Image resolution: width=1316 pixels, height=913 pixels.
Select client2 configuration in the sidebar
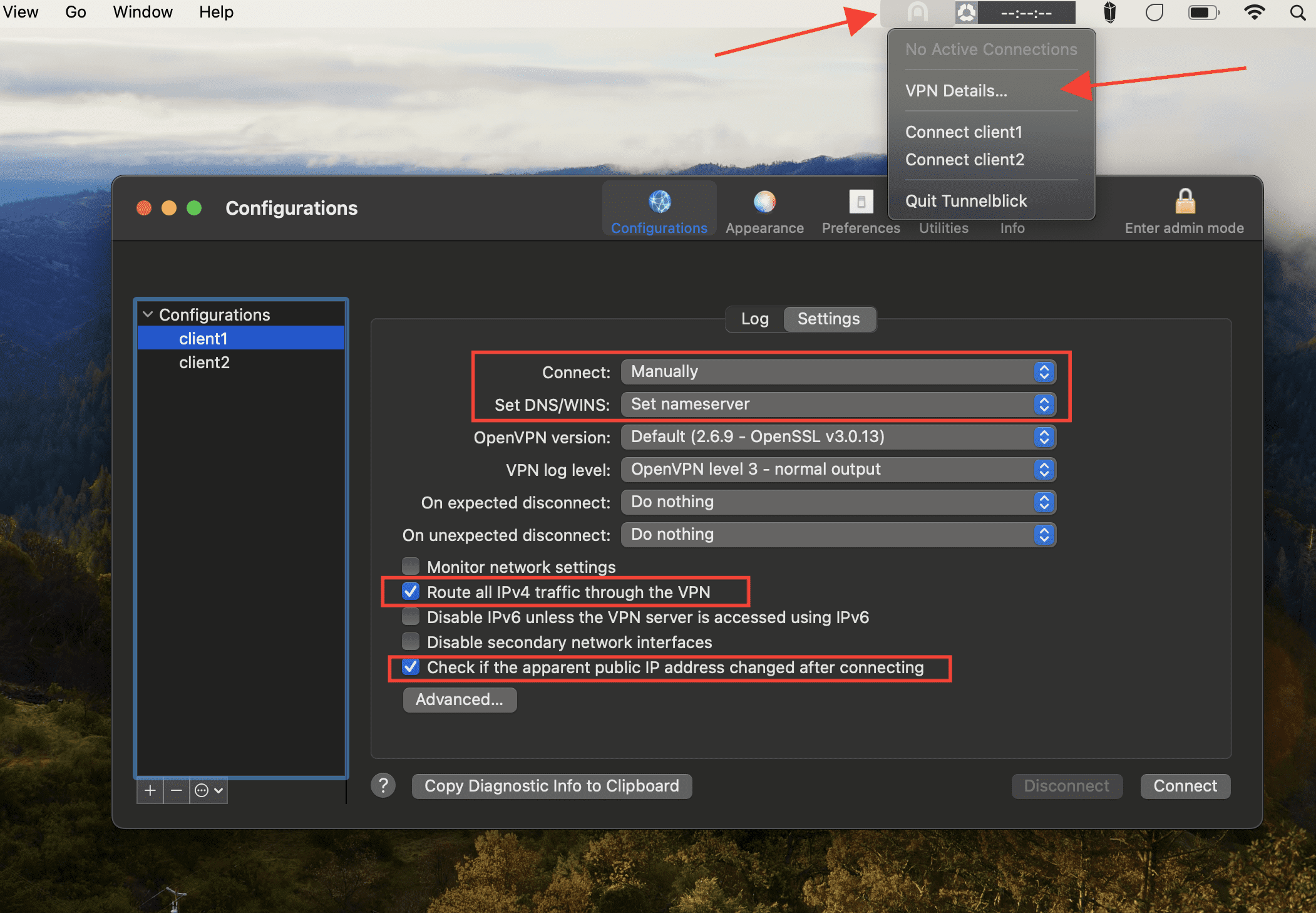(204, 362)
